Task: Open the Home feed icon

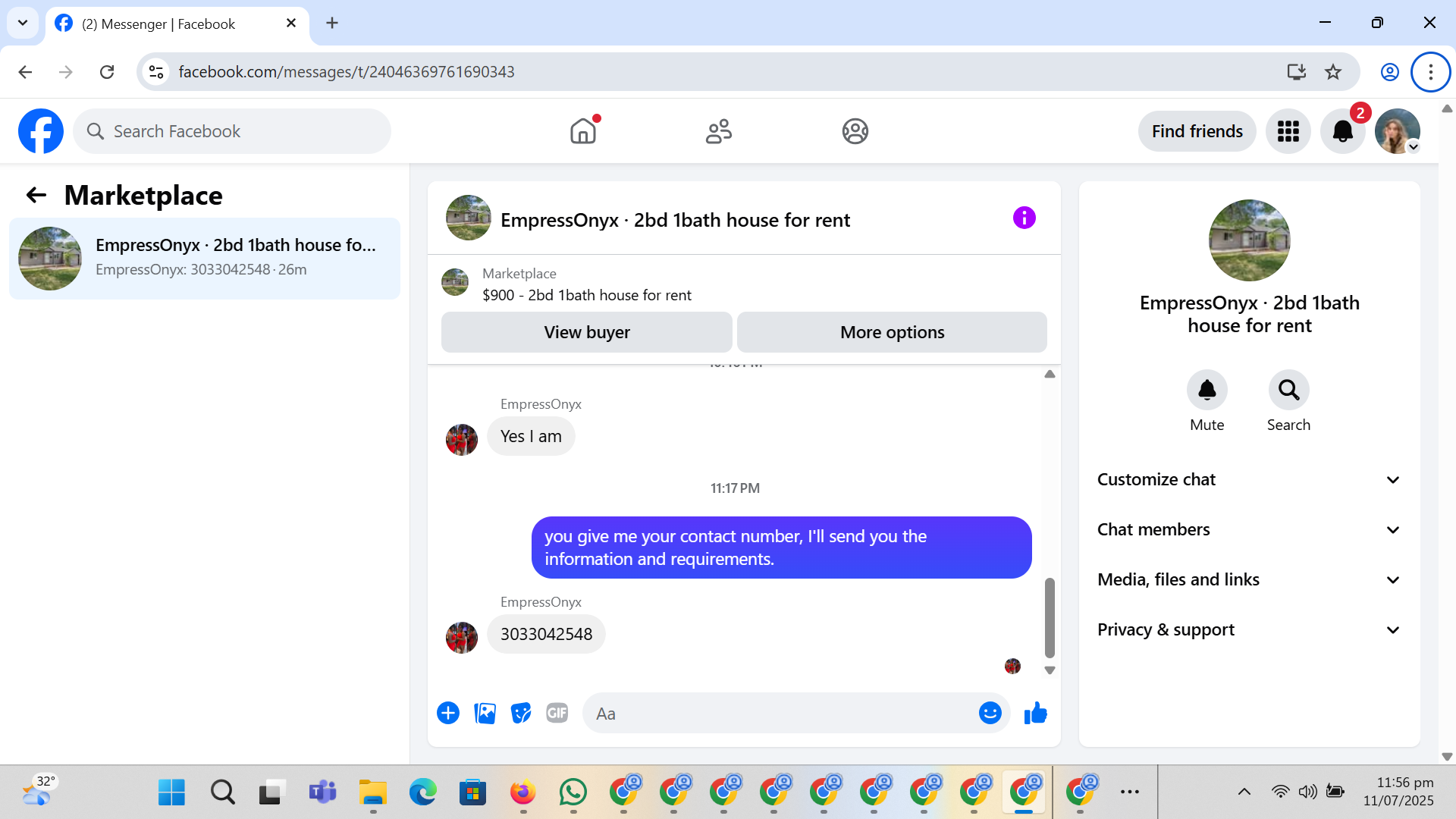Action: tap(583, 131)
